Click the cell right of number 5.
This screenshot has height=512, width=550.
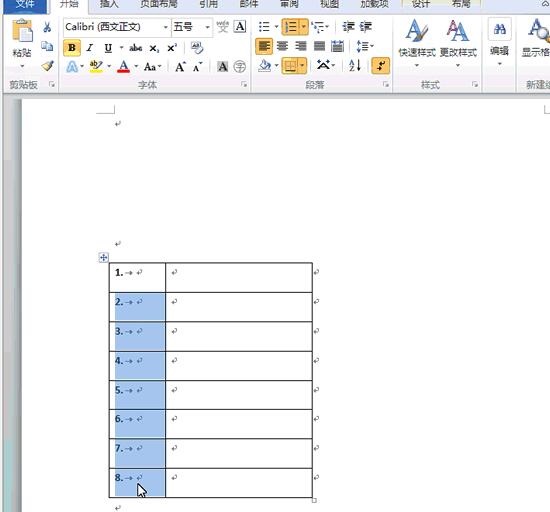tap(239, 395)
